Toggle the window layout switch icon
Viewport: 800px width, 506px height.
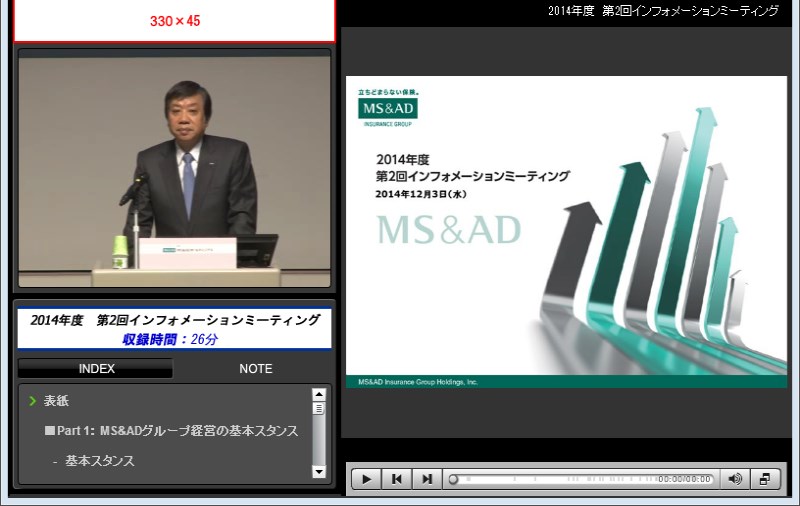(x=765, y=479)
